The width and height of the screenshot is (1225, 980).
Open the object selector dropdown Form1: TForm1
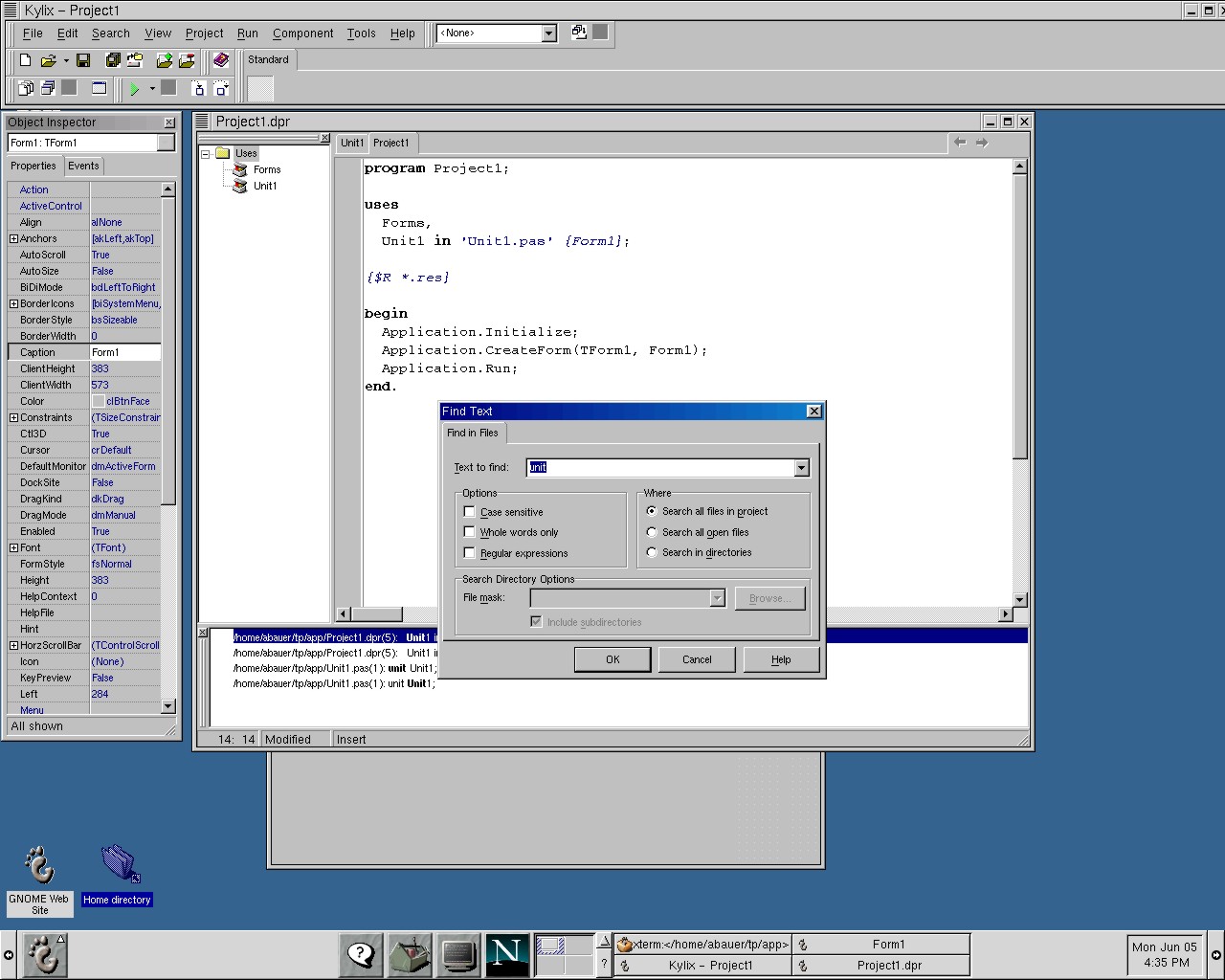[167, 143]
